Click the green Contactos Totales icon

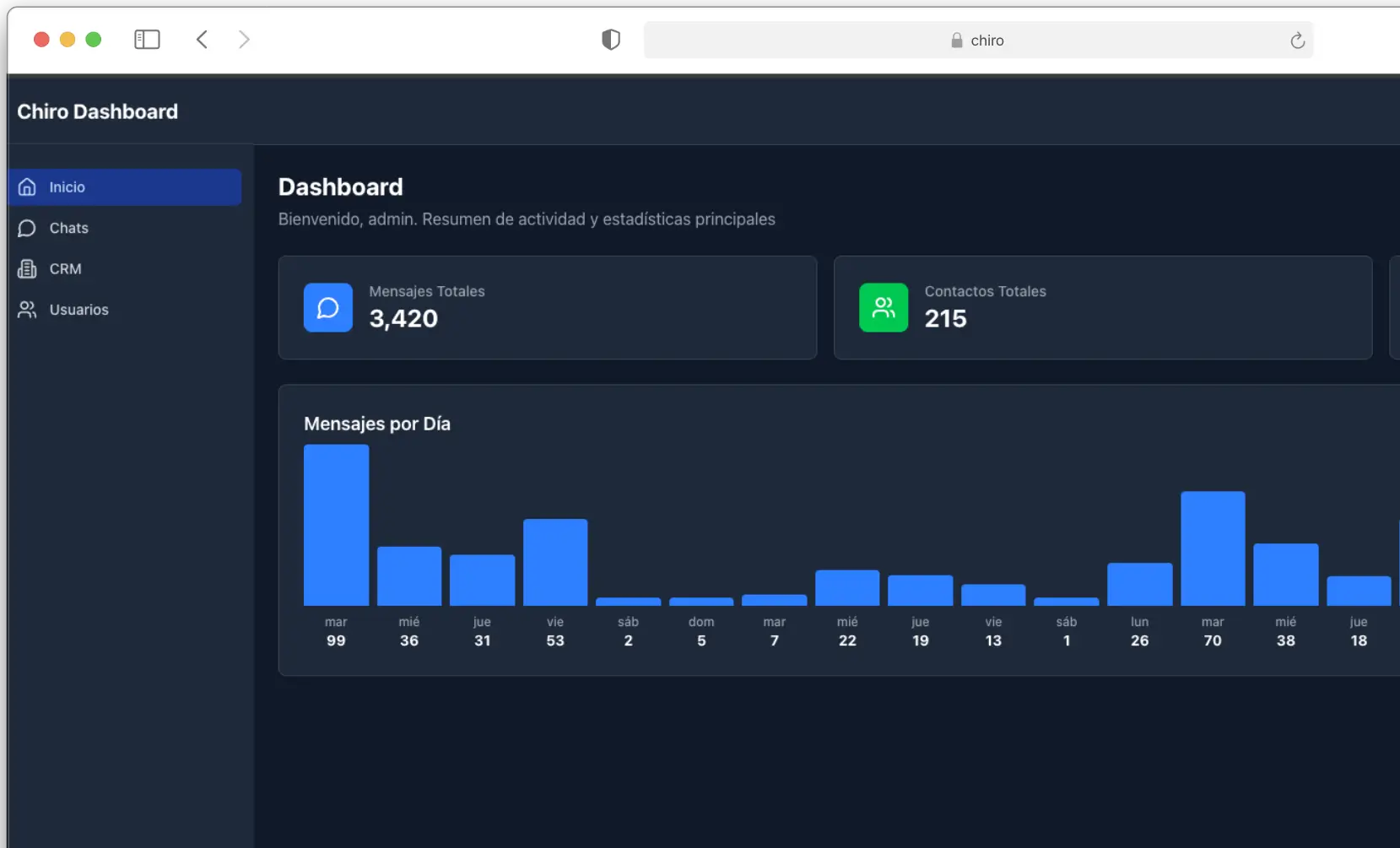883,308
